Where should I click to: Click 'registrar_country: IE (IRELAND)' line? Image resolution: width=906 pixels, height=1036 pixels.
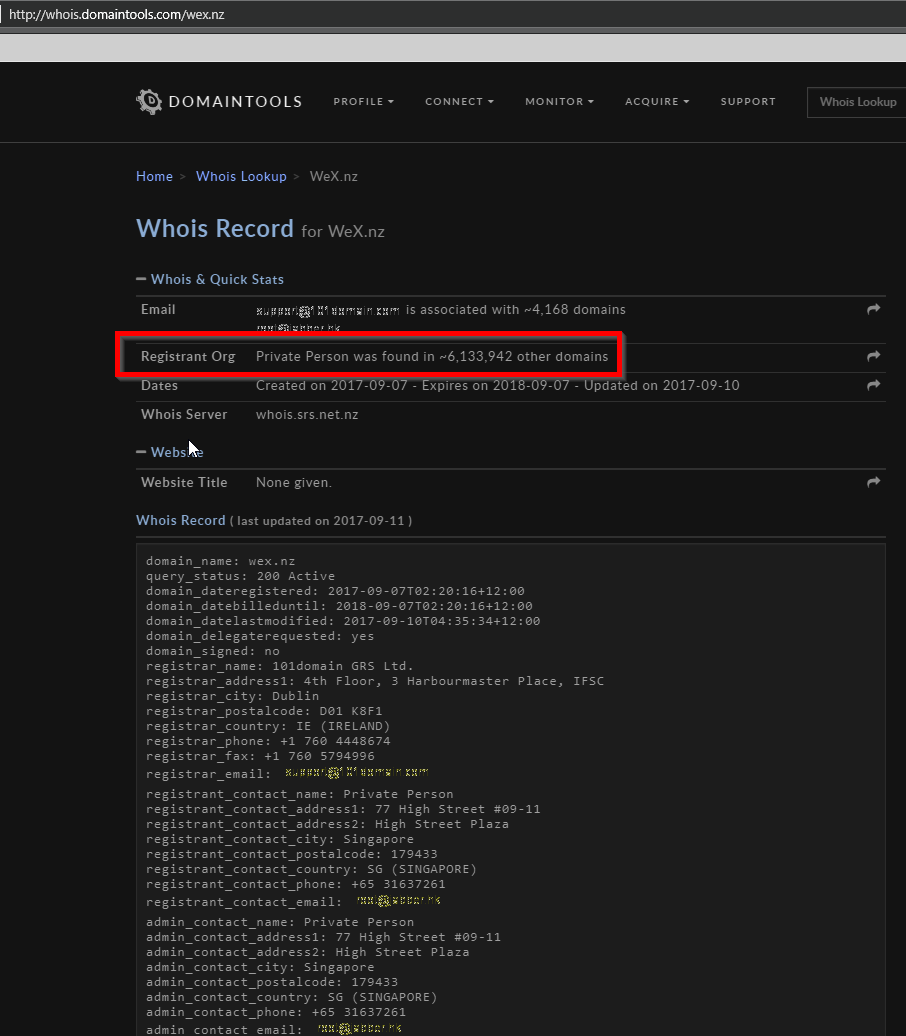[268, 726]
